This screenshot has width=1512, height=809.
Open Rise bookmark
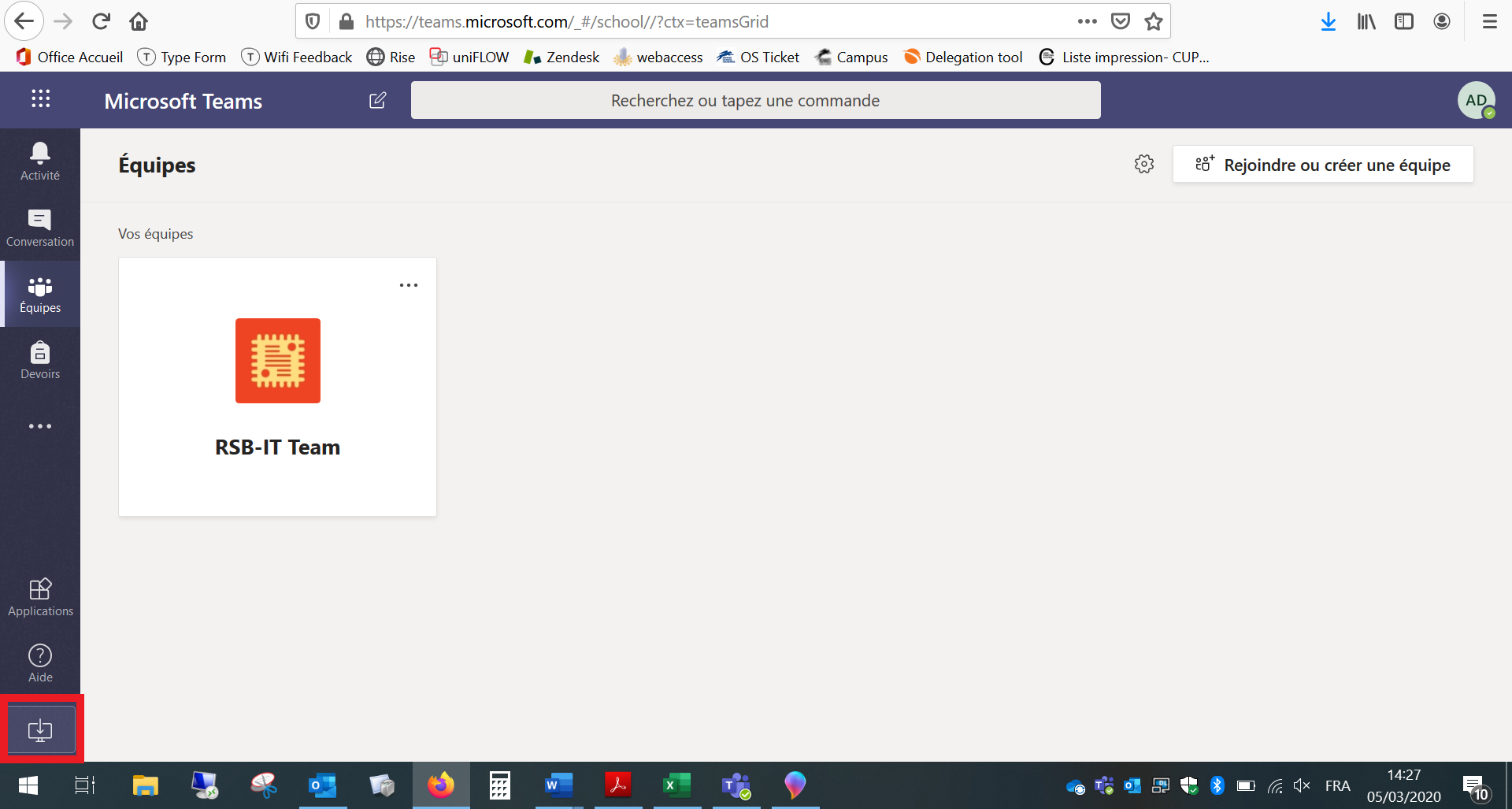pyautogui.click(x=391, y=57)
